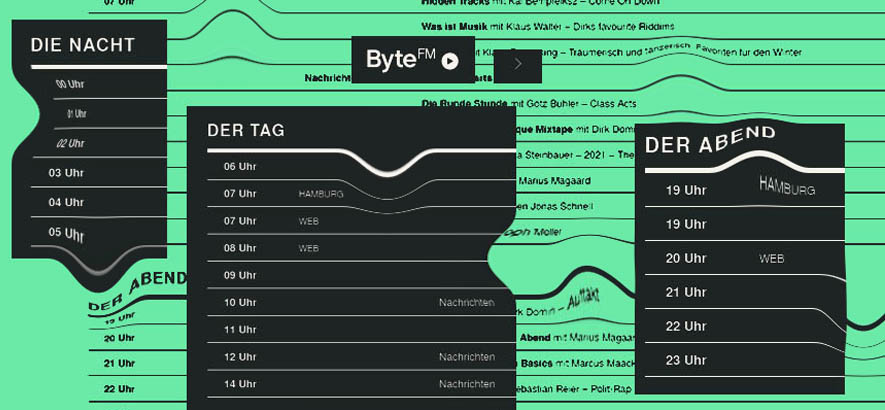Select 04 Uhr in Die Nacht
This screenshot has height=410, width=885.
coord(66,202)
